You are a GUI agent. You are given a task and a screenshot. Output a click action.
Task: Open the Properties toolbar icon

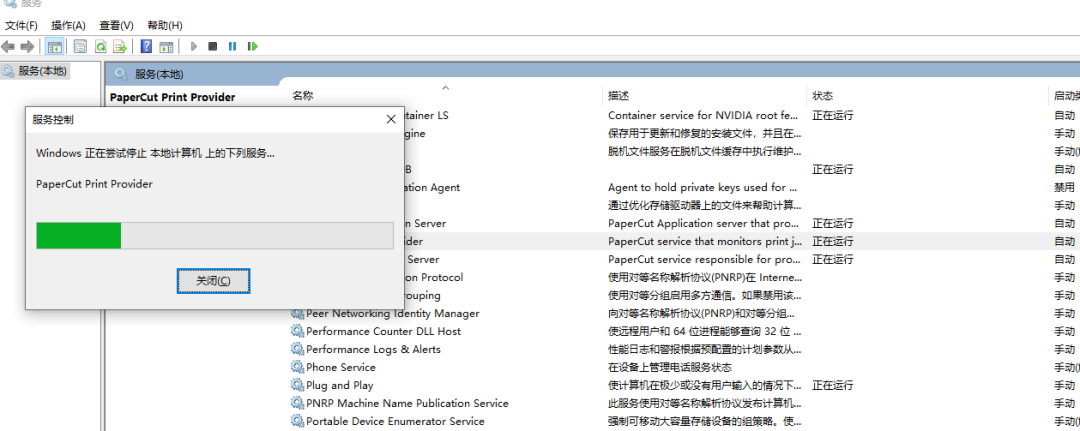point(81,47)
